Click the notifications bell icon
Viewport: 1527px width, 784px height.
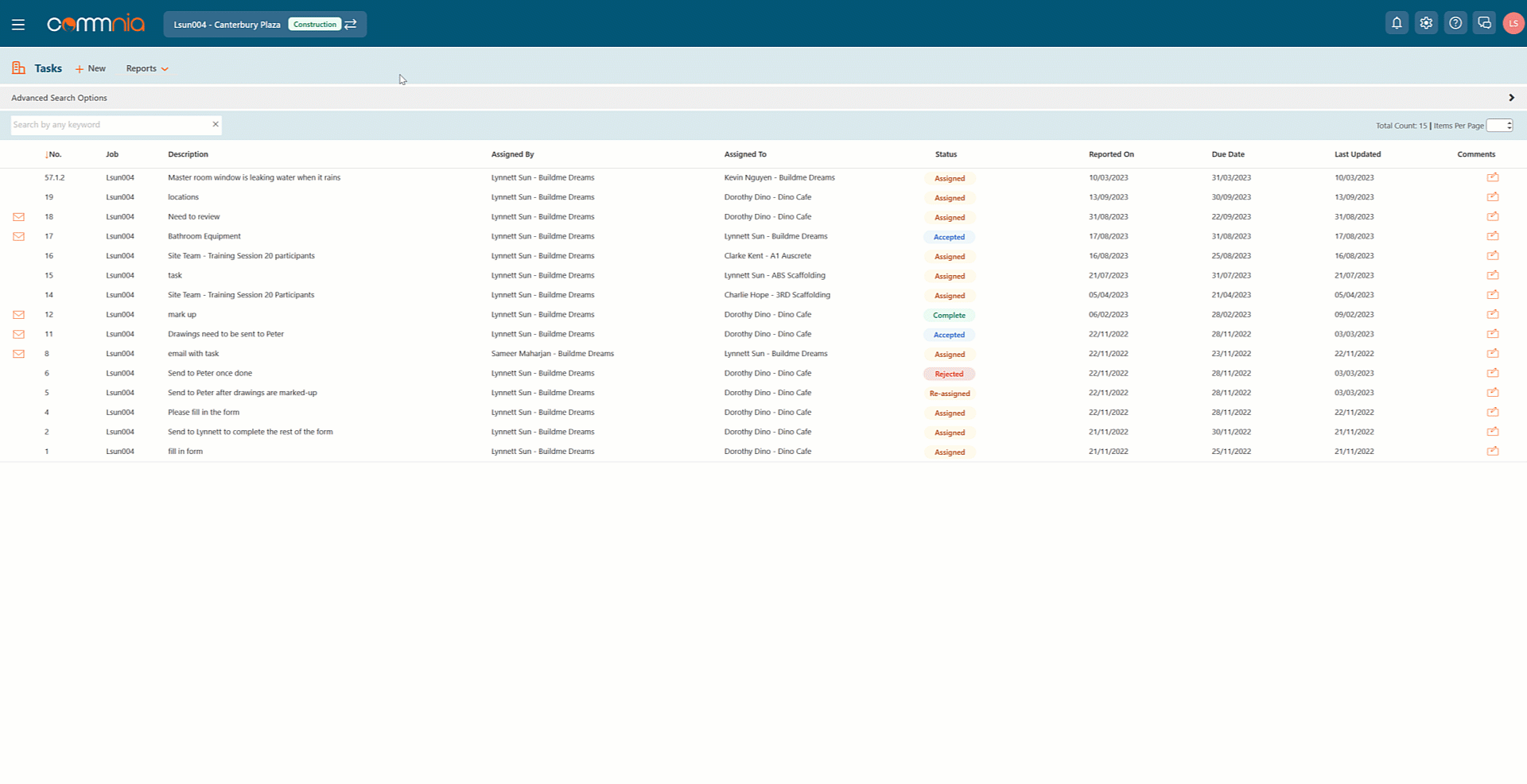point(1397,24)
